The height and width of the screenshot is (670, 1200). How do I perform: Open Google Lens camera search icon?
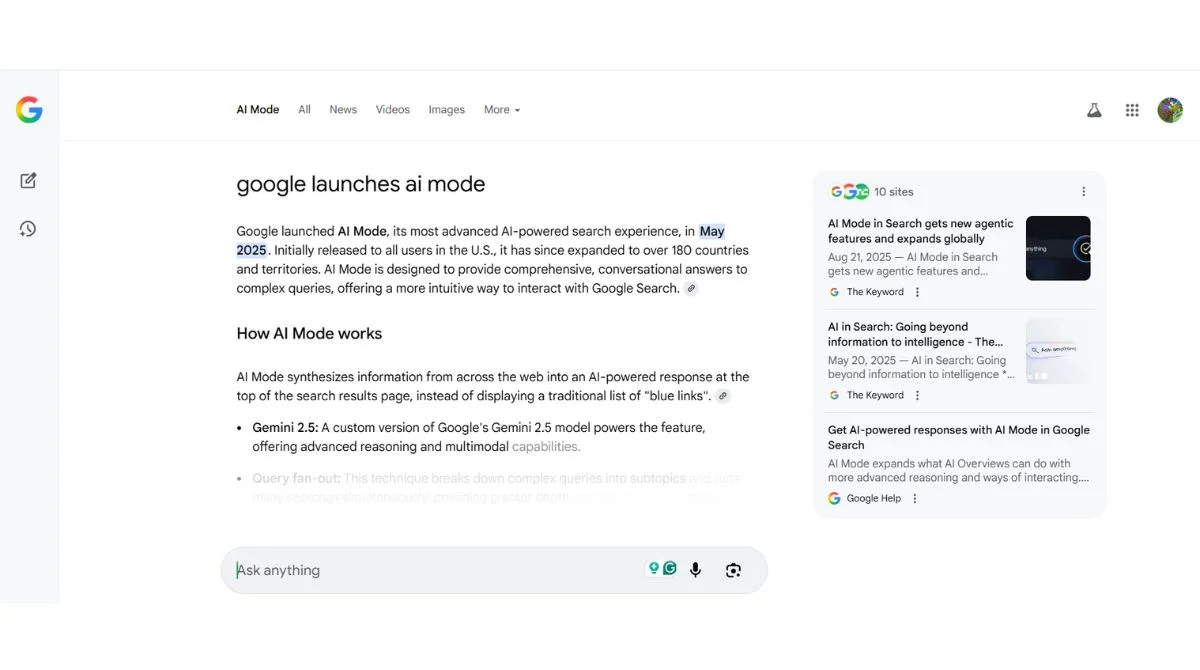733,570
